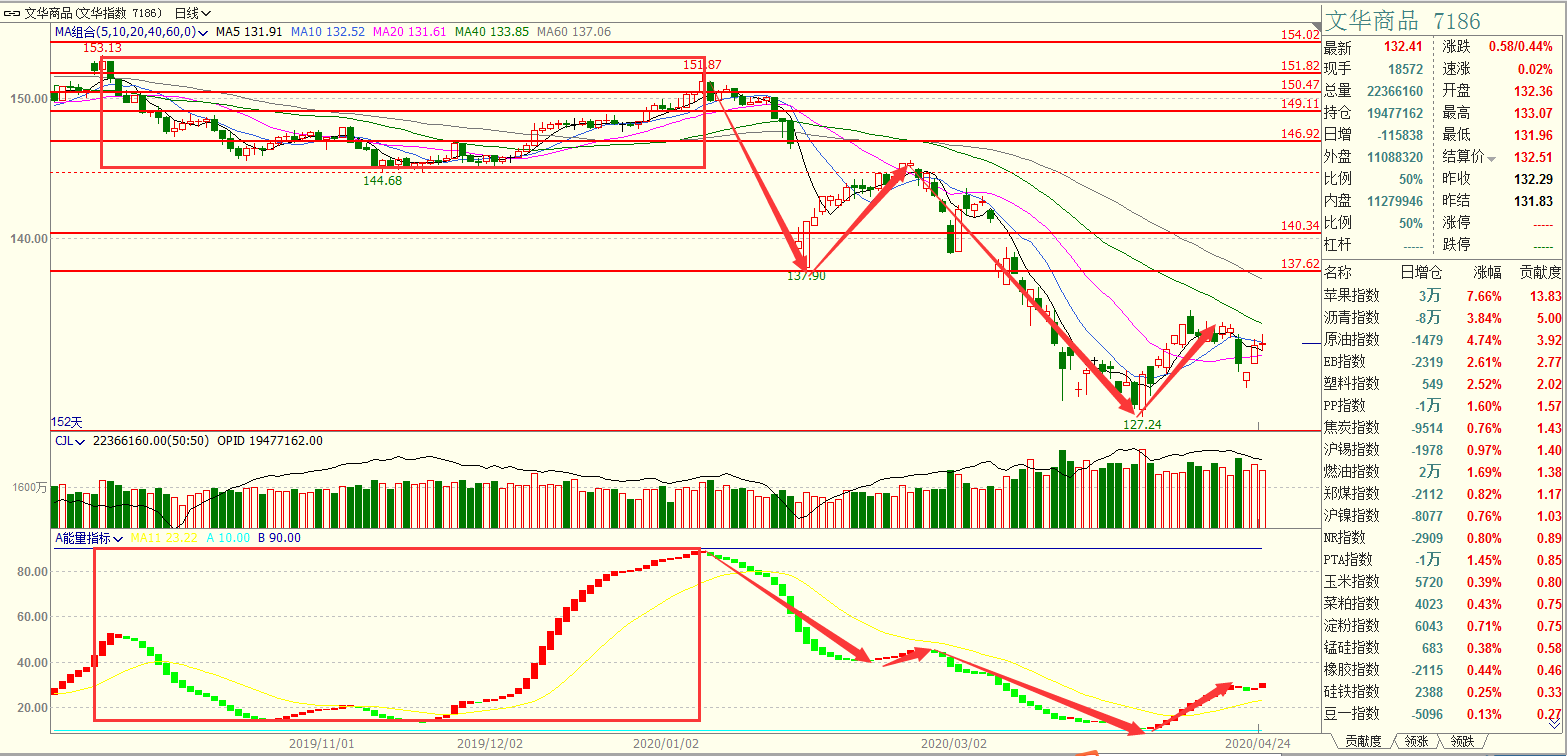Image resolution: width=1567 pixels, height=756 pixels.
Task: Sort by the 涨幅 column header
Action: click(1487, 273)
